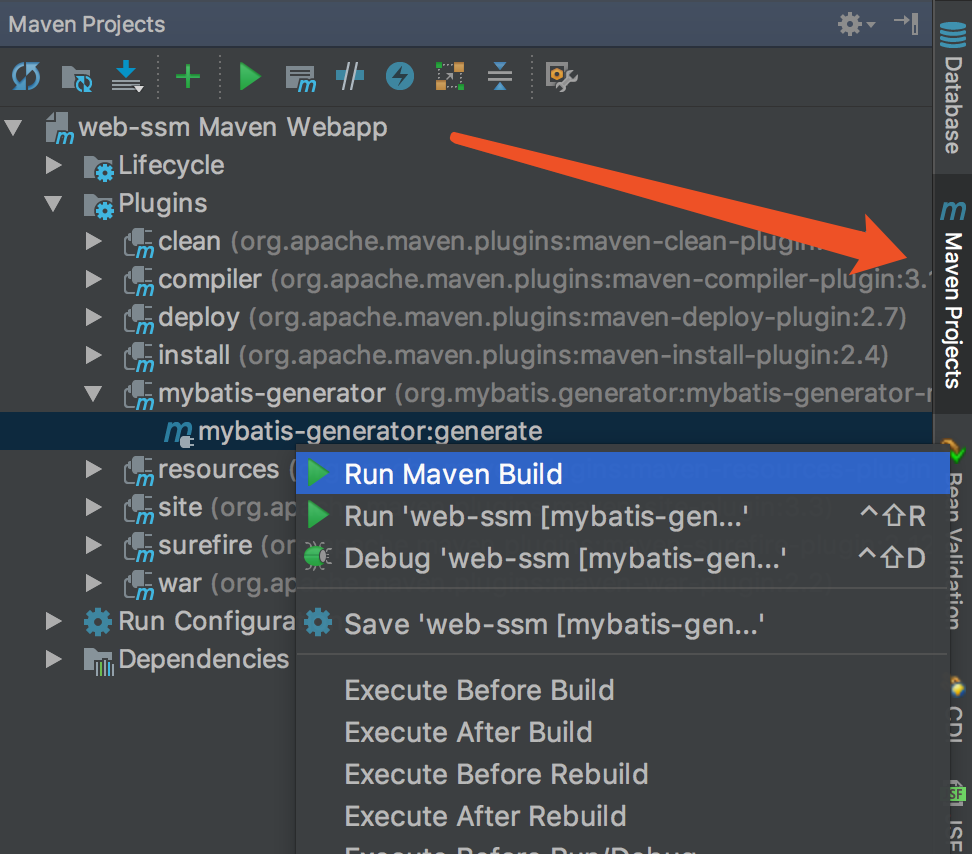Viewport: 972px width, 854px height.
Task: Select the Lifecycle tree item
Action: [x=466, y=165]
